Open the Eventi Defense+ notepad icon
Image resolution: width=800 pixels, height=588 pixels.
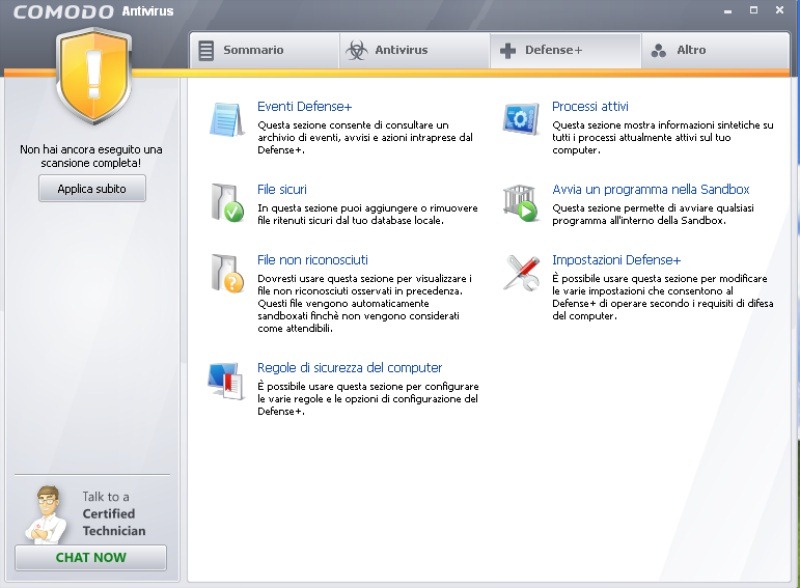pos(227,119)
